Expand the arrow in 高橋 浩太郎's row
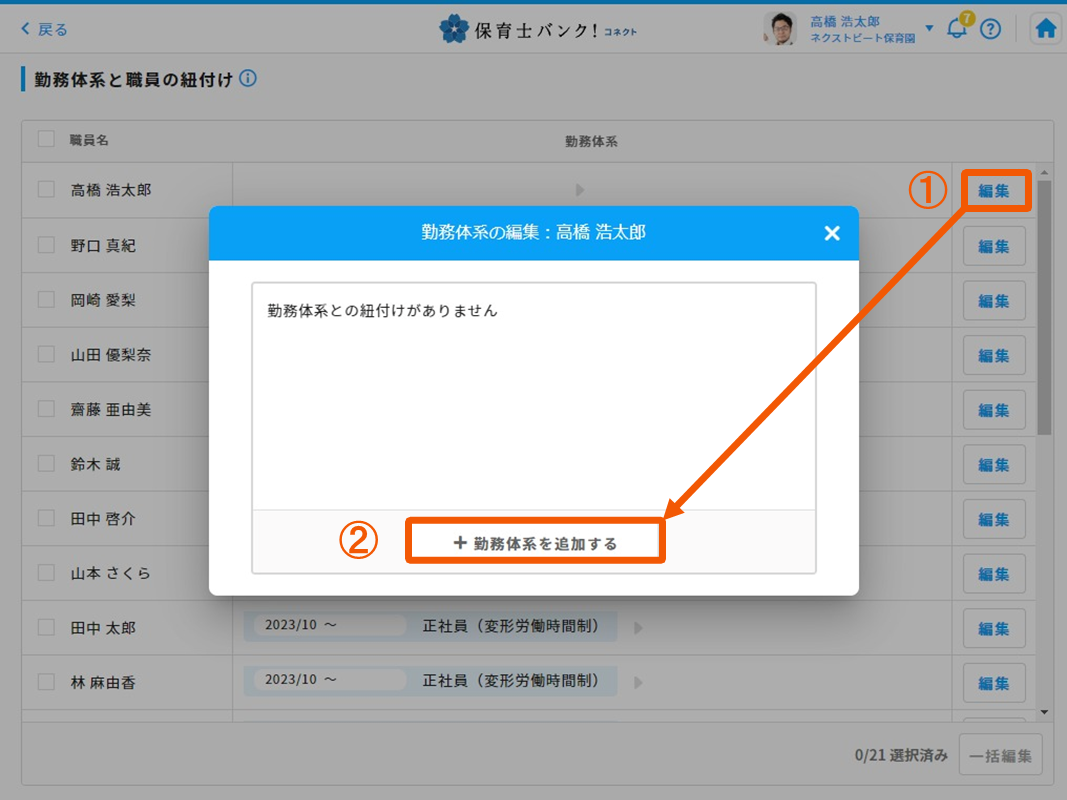1067x800 pixels. point(580,190)
